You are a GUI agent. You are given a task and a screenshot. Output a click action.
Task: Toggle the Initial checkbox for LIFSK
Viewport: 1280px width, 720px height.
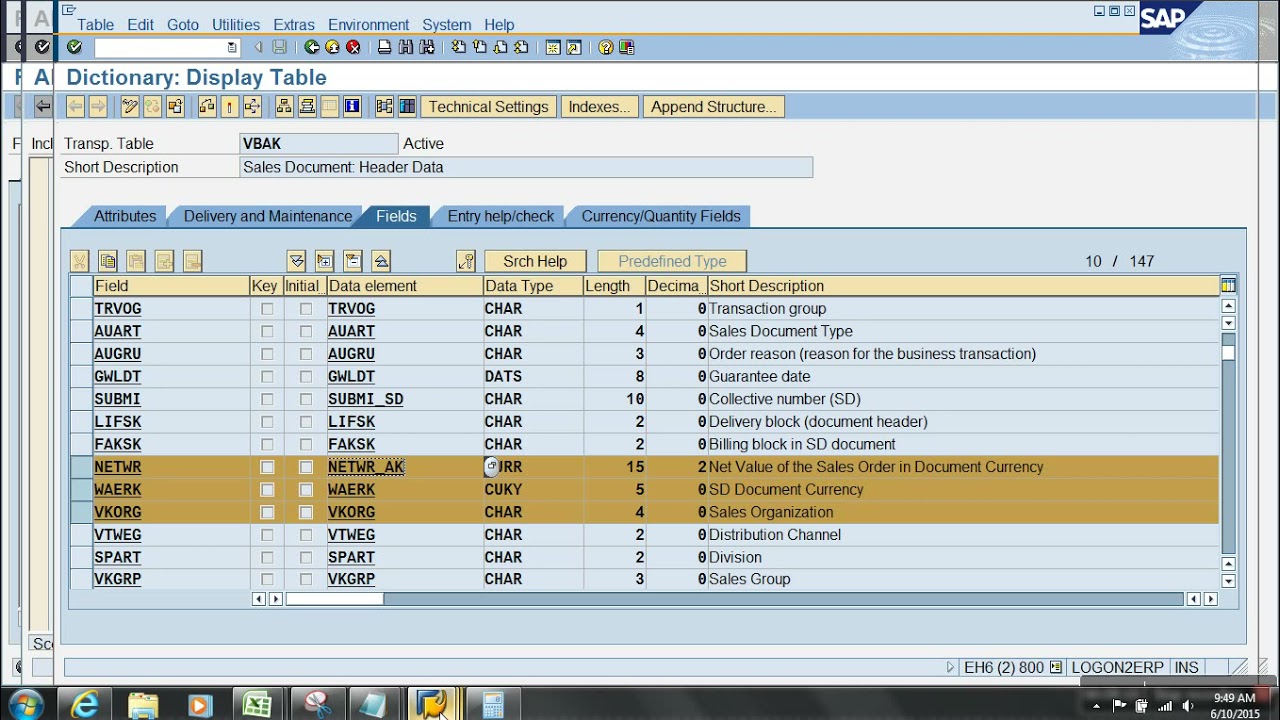[306, 422]
